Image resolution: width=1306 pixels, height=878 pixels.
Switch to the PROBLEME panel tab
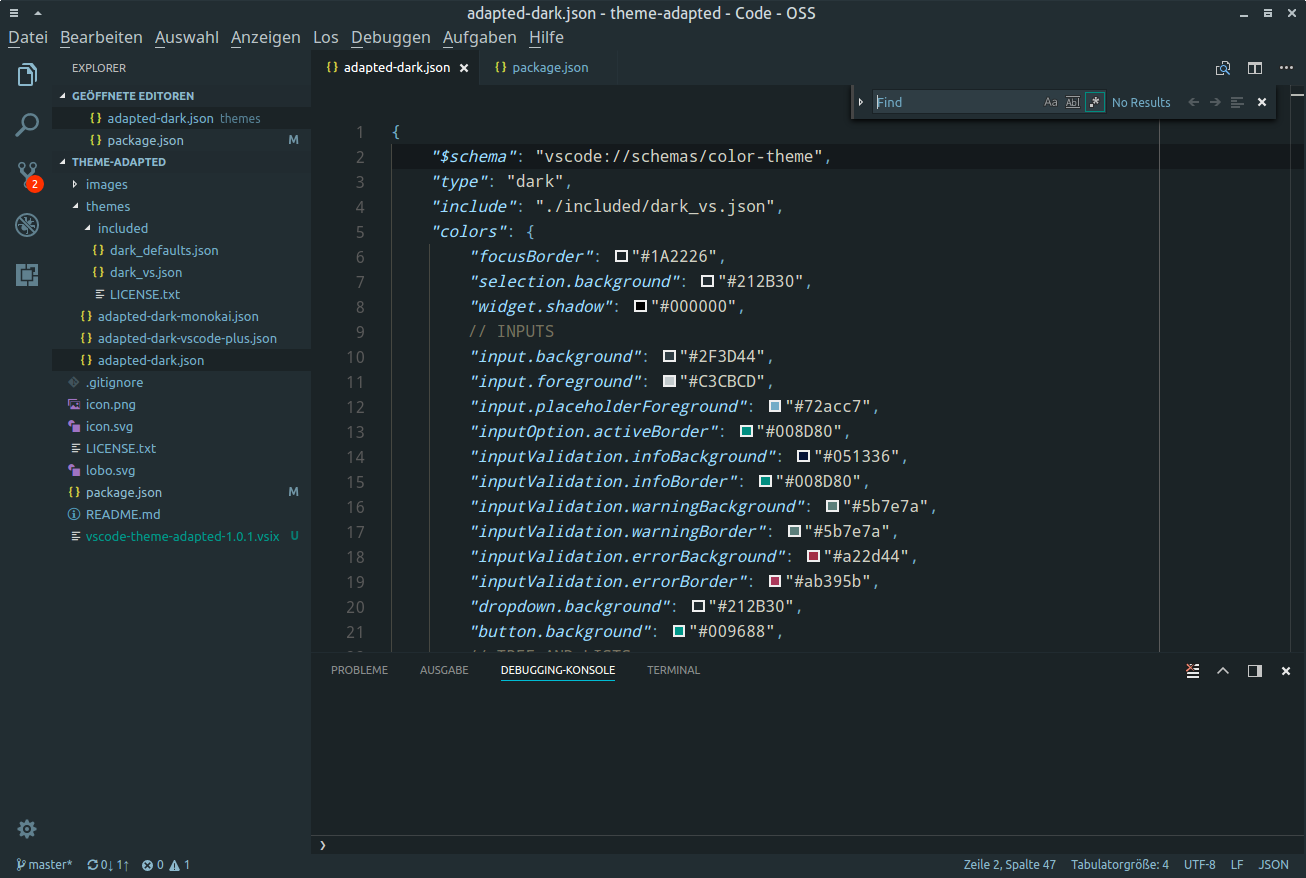coord(359,670)
